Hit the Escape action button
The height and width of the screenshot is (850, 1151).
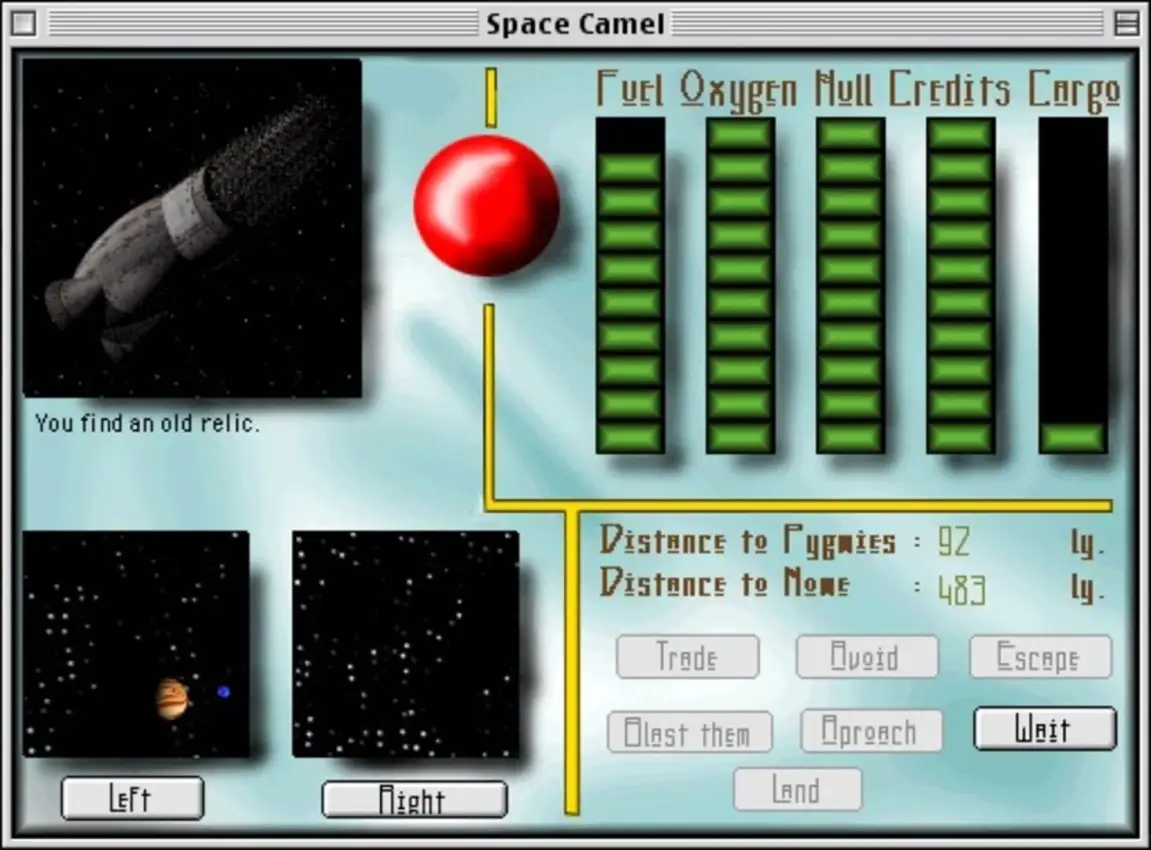point(1040,657)
